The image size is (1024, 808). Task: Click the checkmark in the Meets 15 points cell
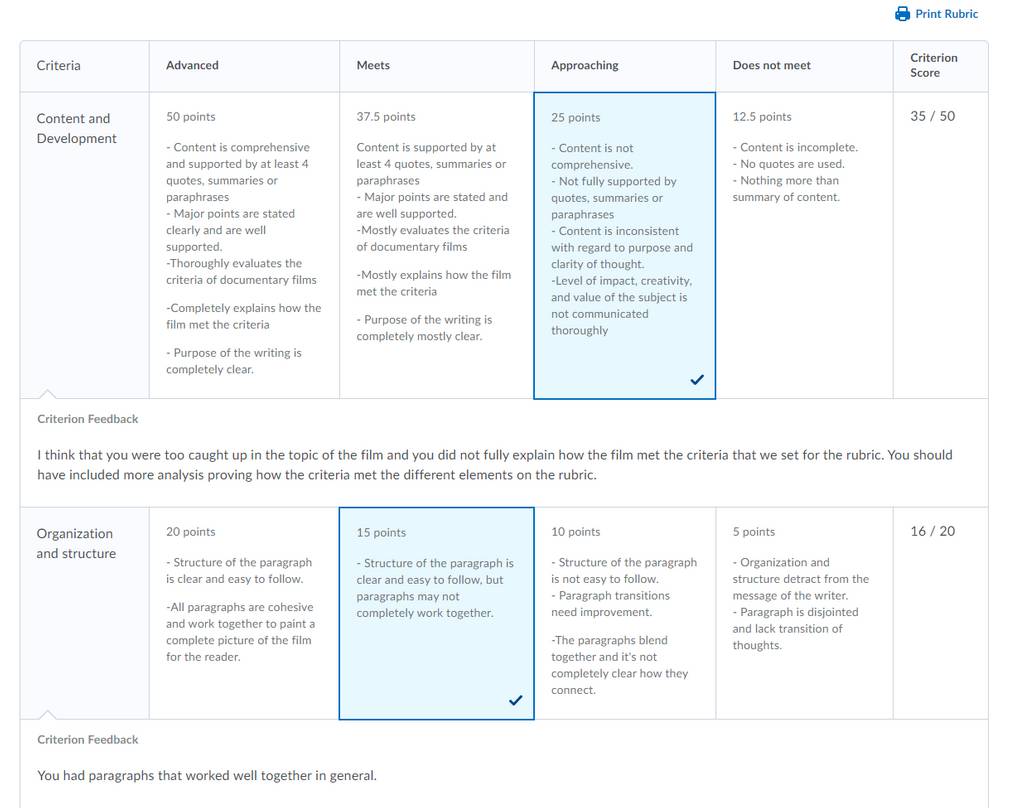pyautogui.click(x=515, y=700)
